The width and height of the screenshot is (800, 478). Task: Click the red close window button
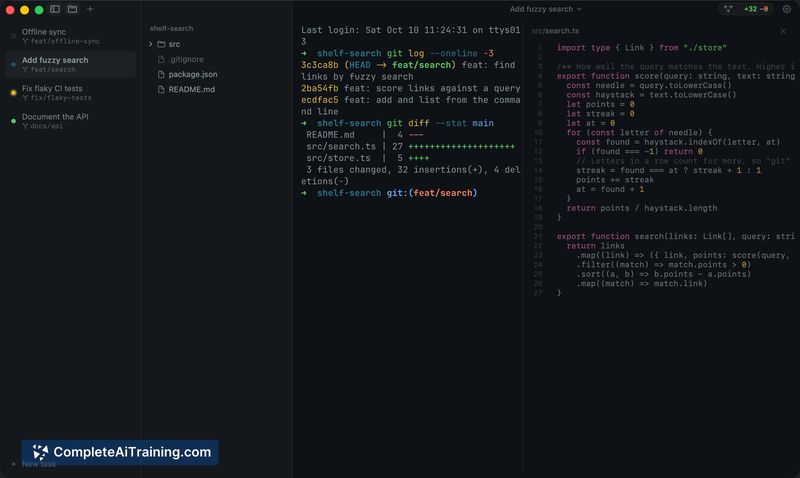[10, 10]
